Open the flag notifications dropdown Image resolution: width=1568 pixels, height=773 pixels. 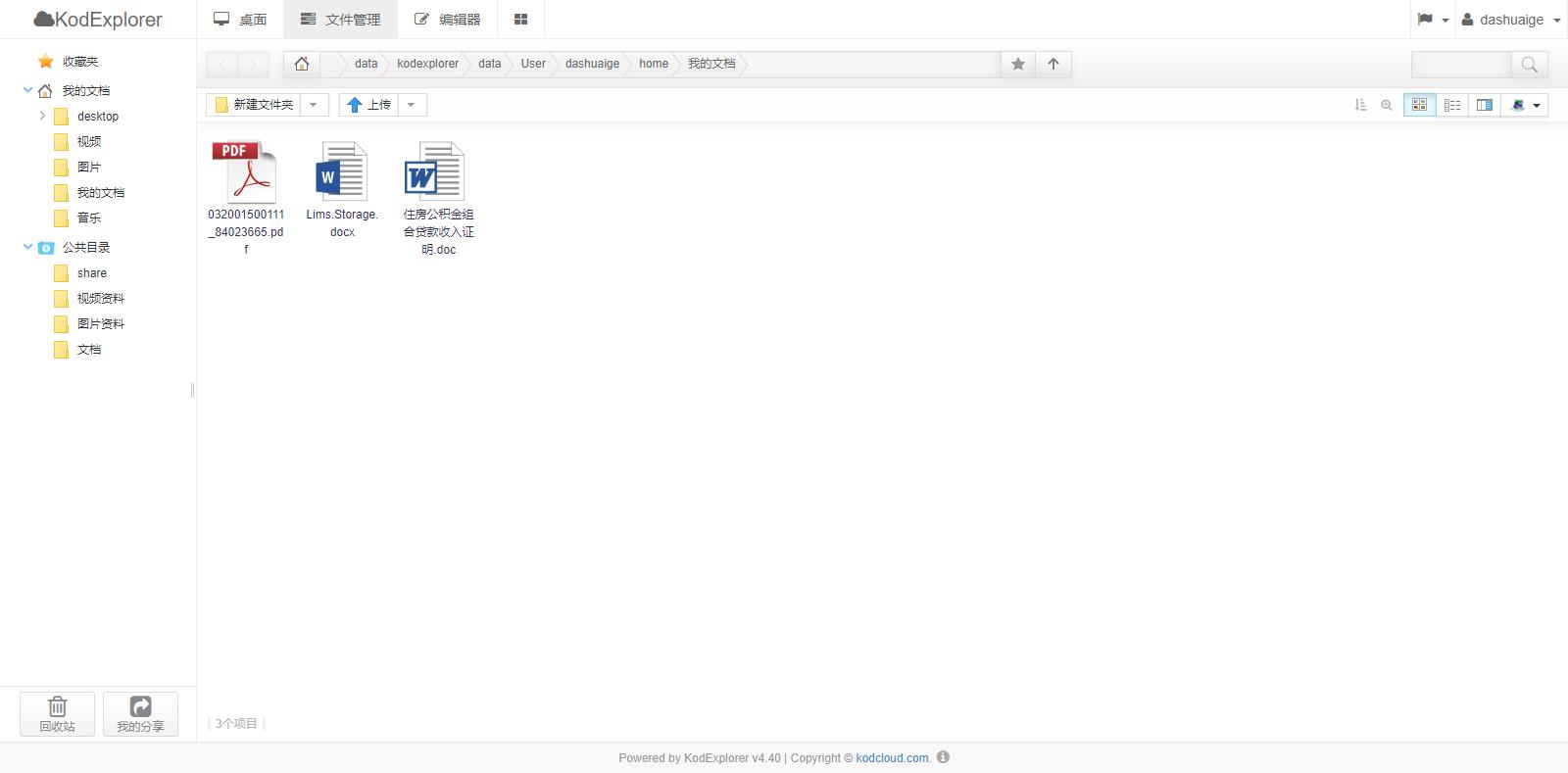coord(1432,20)
